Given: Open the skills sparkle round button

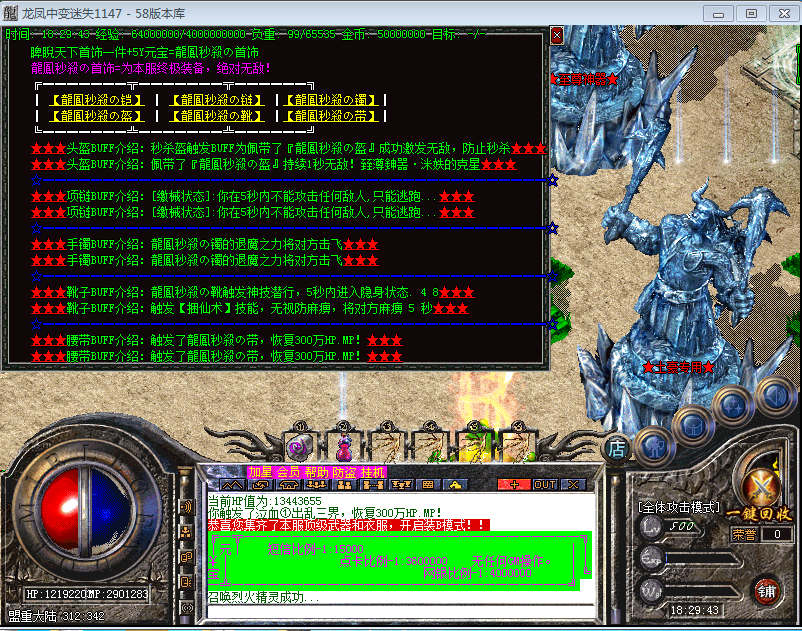Looking at the screenshot, I should pos(734,405).
